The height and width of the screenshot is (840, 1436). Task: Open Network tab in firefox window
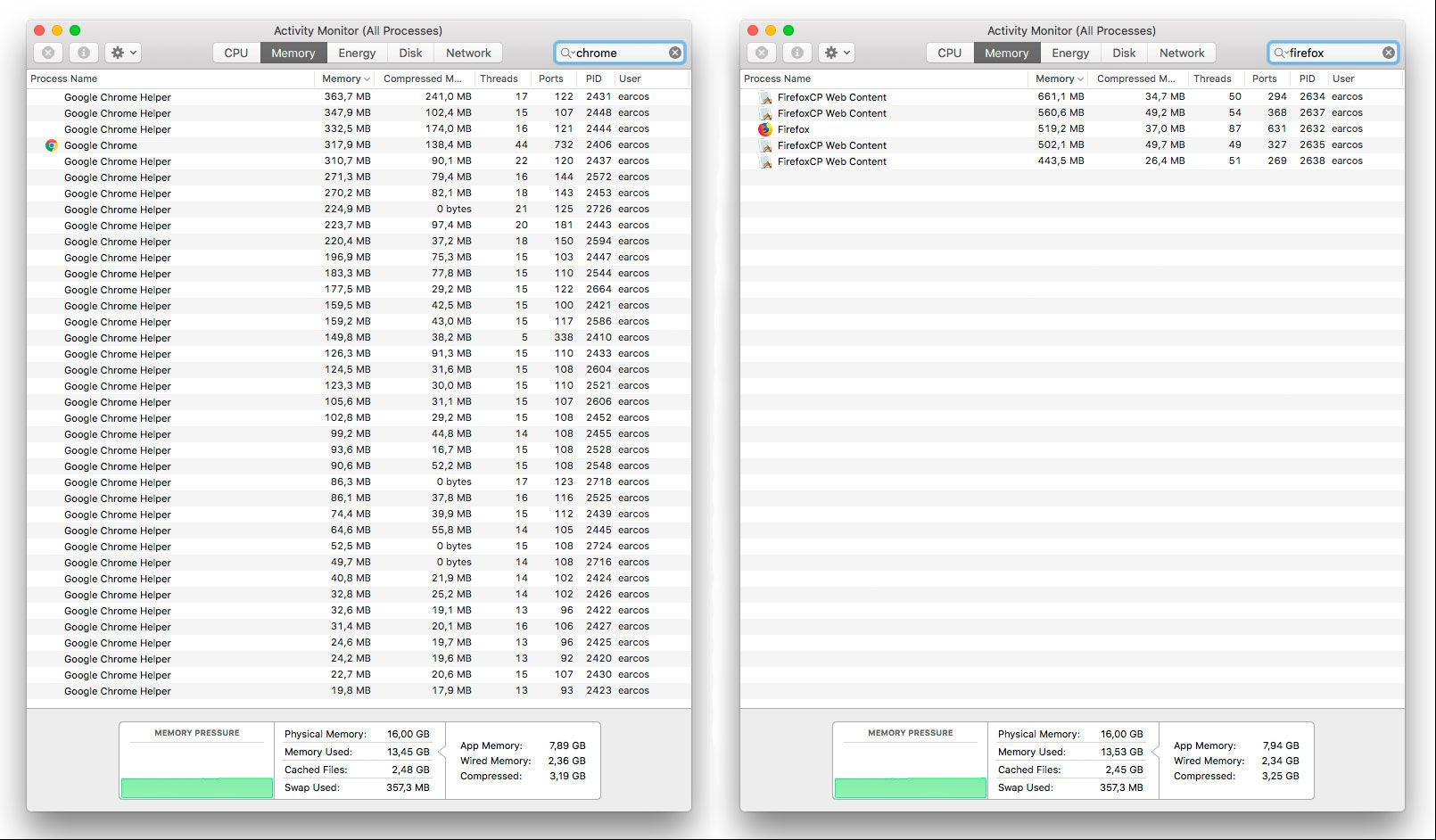pos(1182,53)
